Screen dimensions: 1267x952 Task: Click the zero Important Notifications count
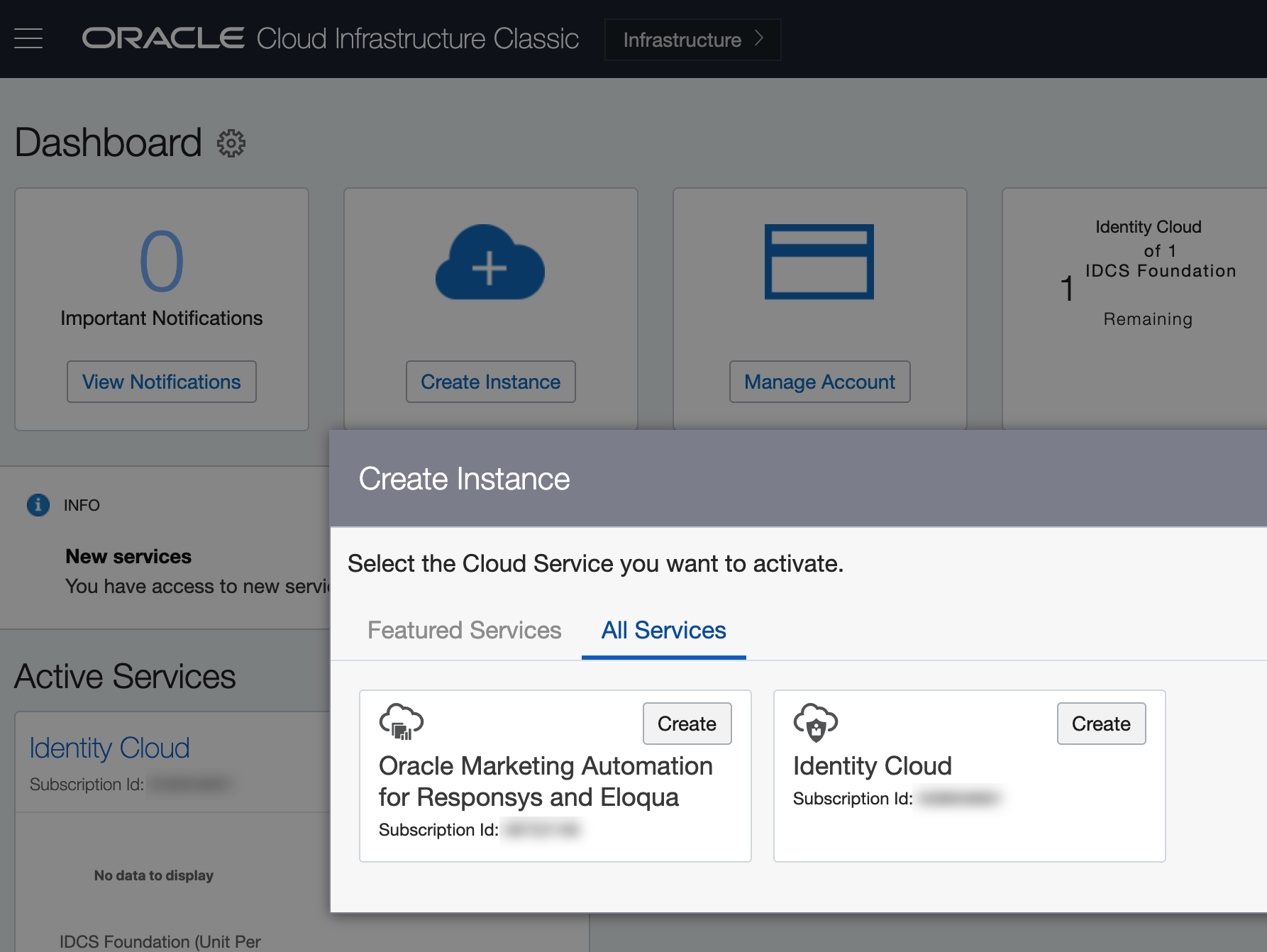(x=162, y=261)
